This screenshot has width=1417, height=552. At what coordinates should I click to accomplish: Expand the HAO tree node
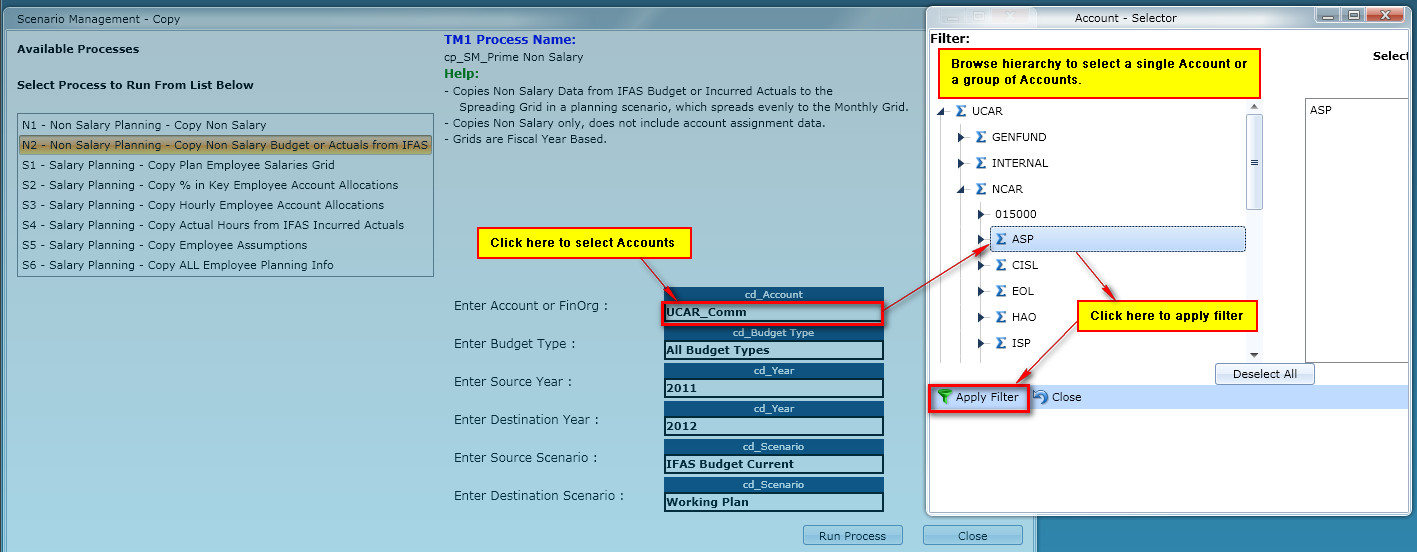pyautogui.click(x=982, y=317)
